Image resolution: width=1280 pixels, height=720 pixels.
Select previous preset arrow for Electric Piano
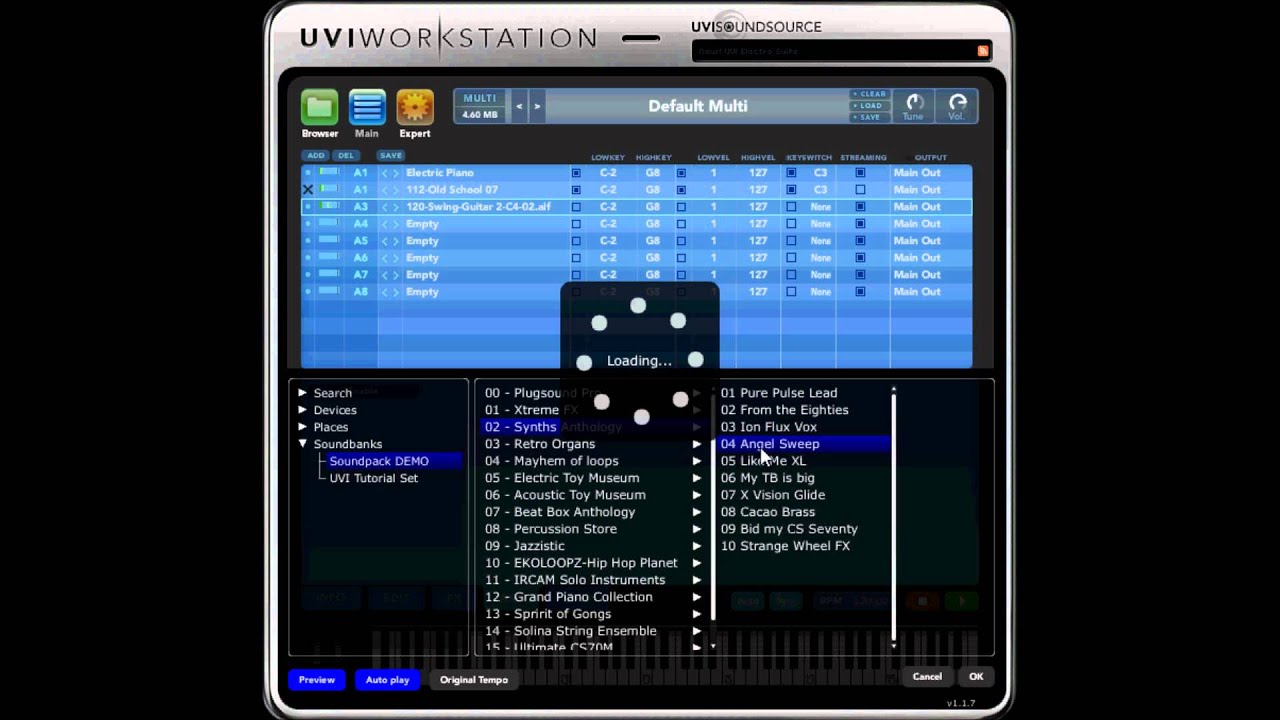(x=384, y=173)
